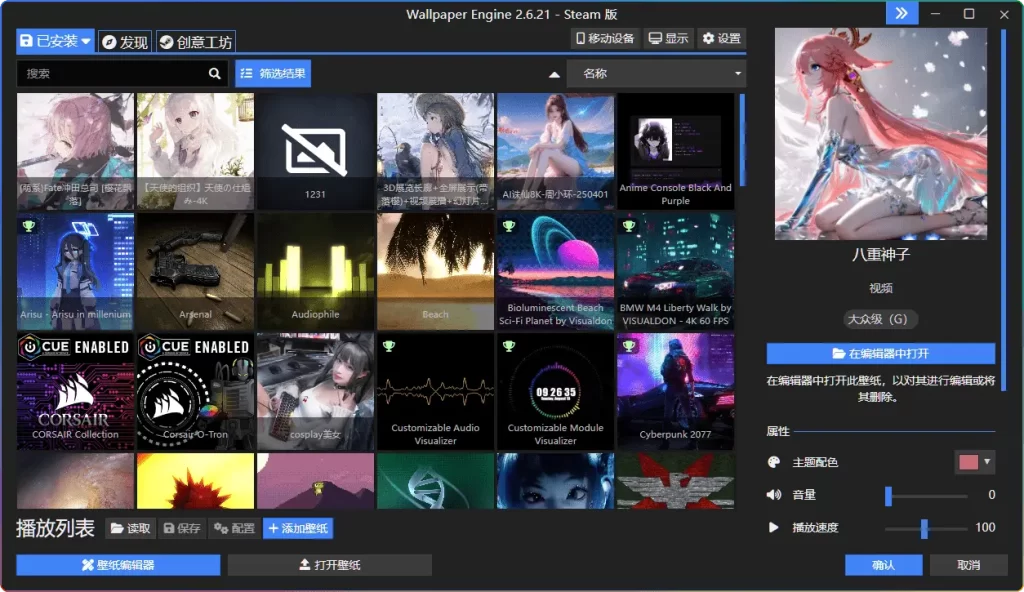
Task: Click the search magnifier icon
Action: (x=214, y=74)
